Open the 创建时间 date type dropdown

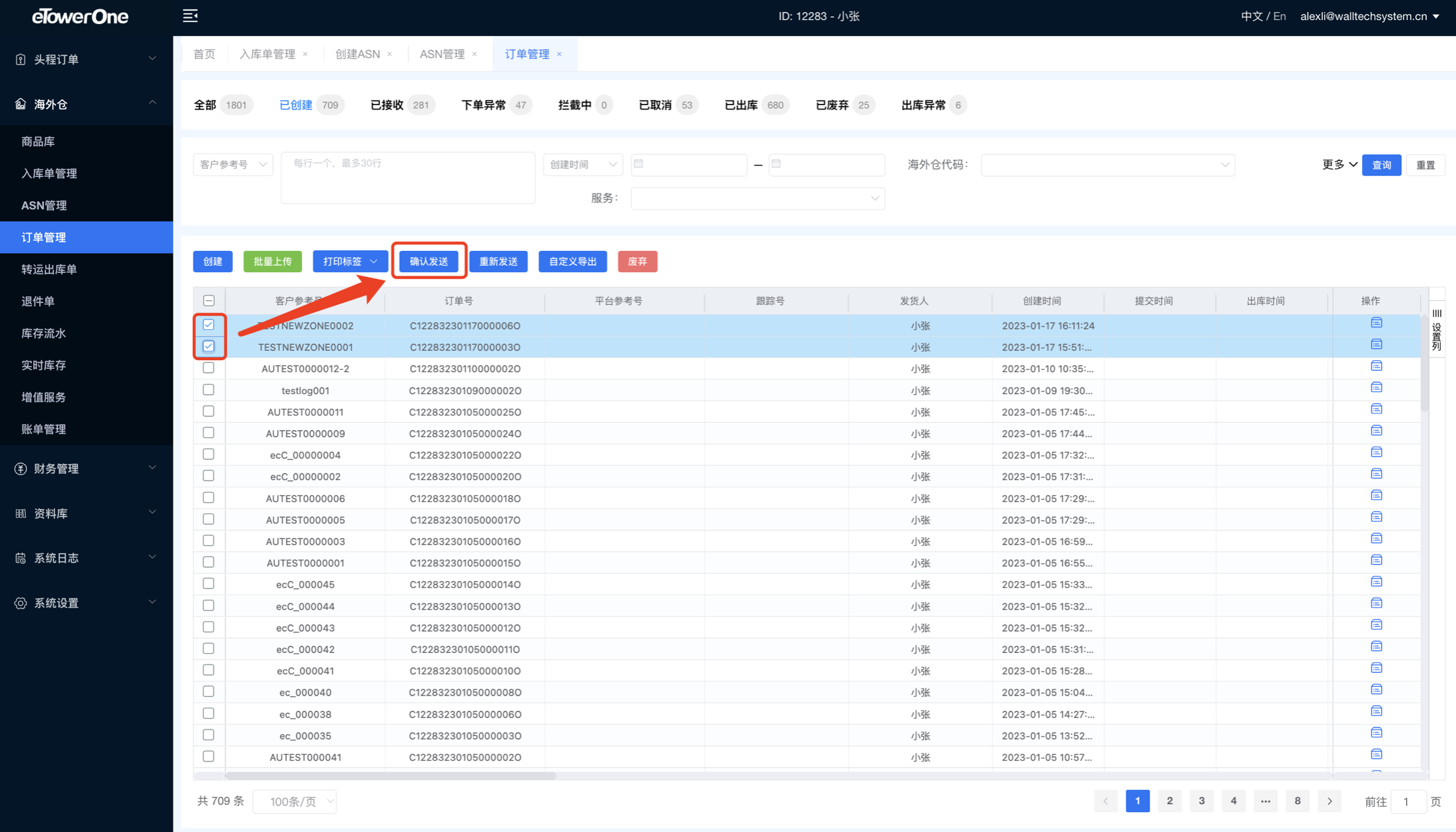click(x=583, y=164)
